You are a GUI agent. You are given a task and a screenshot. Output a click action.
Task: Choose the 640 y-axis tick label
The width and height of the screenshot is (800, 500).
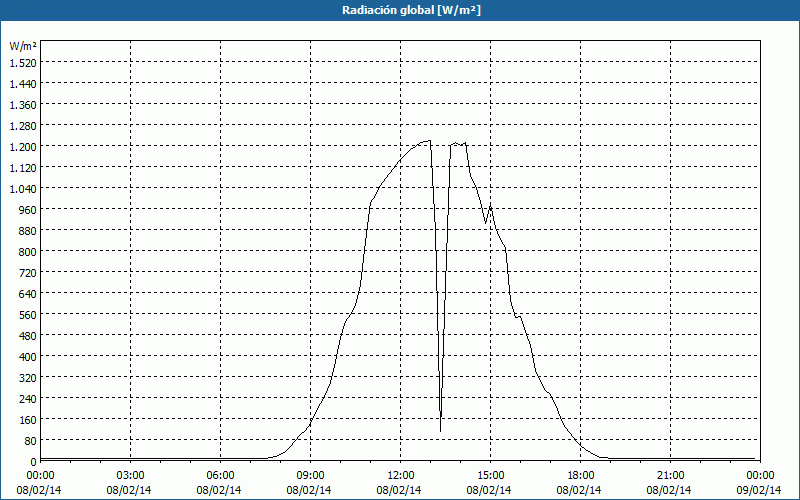(x=29, y=293)
